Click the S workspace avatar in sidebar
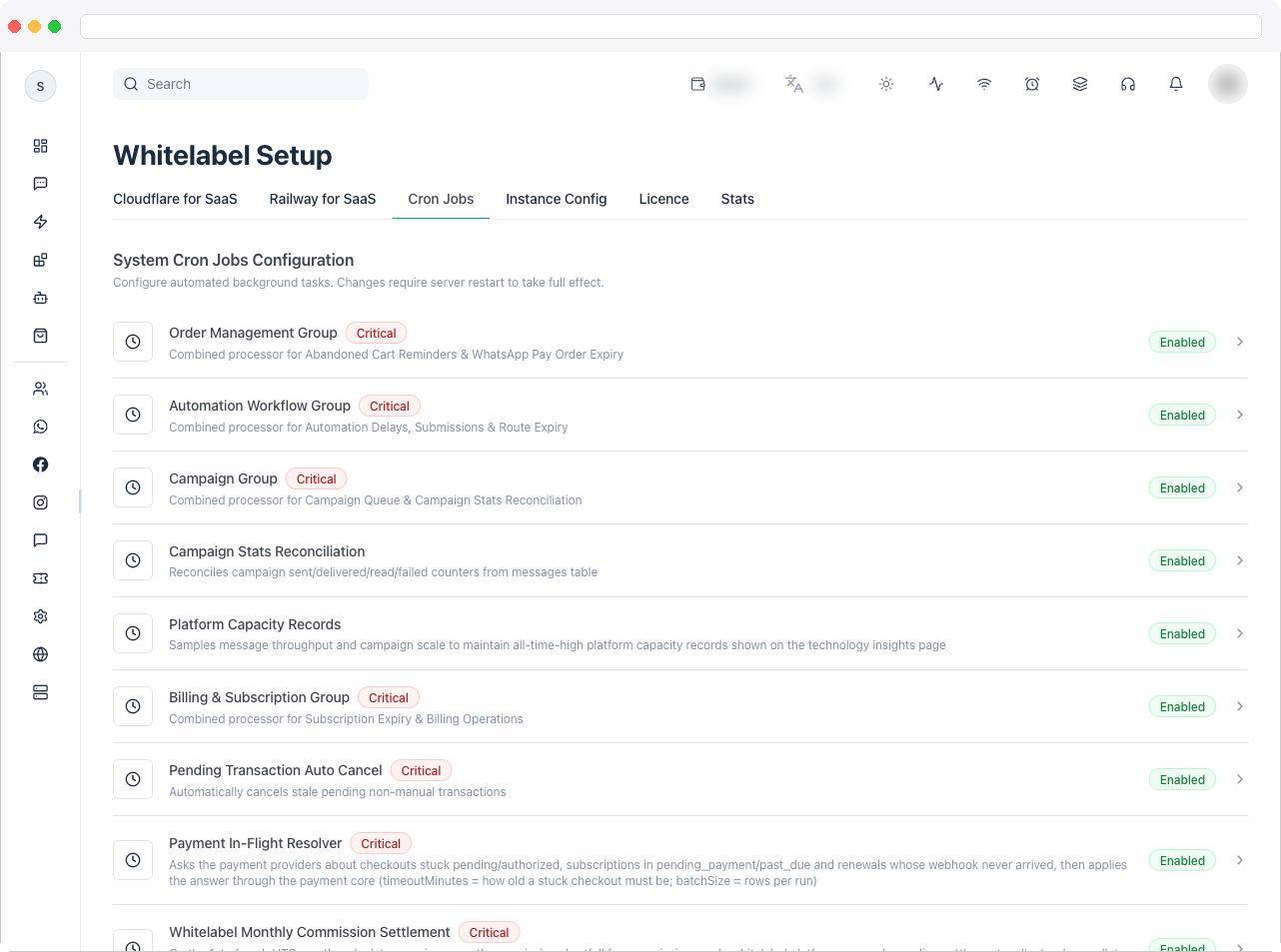 point(40,86)
